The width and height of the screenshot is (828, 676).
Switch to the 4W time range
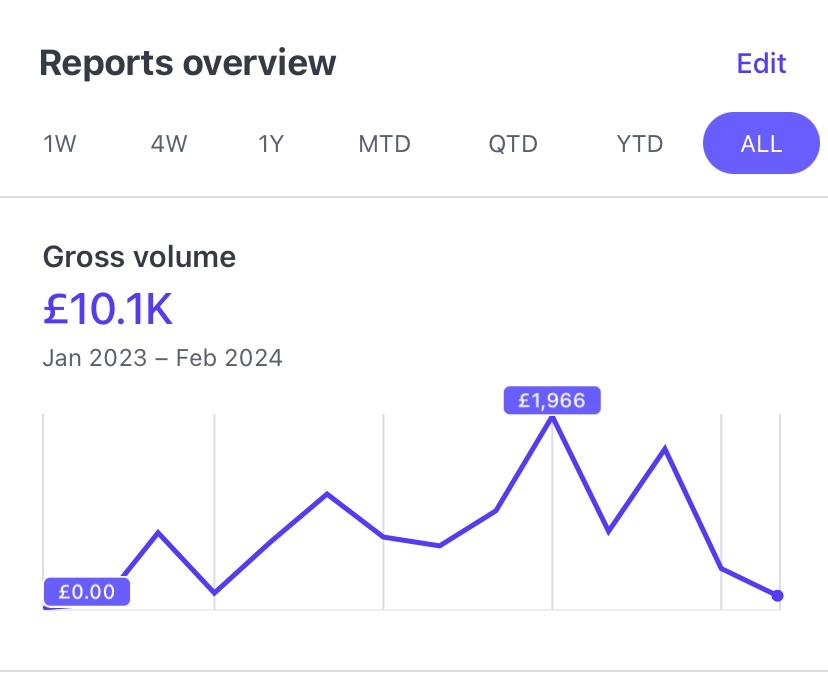(x=169, y=144)
